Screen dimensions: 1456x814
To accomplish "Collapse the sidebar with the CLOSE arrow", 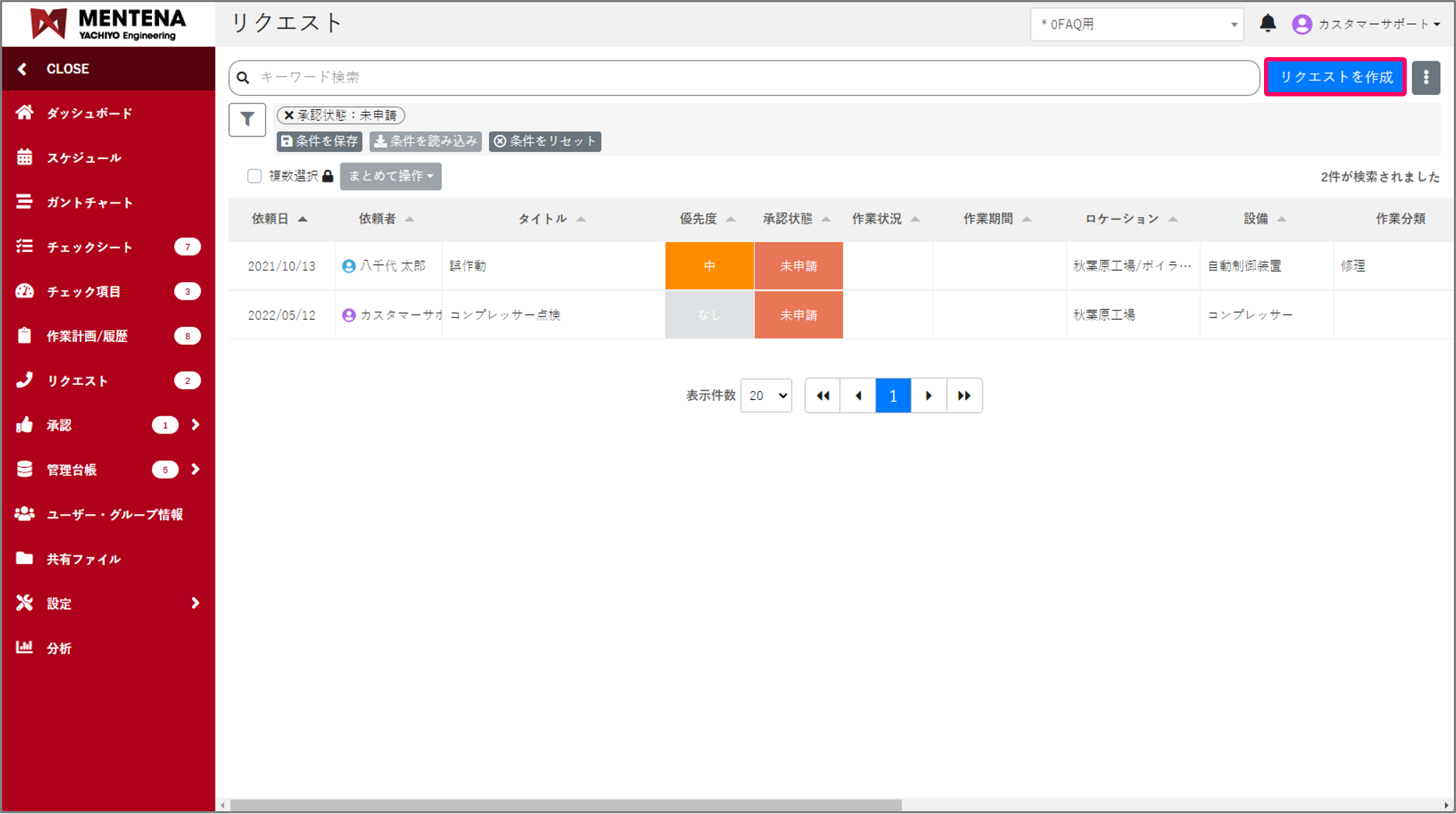I will (23, 69).
